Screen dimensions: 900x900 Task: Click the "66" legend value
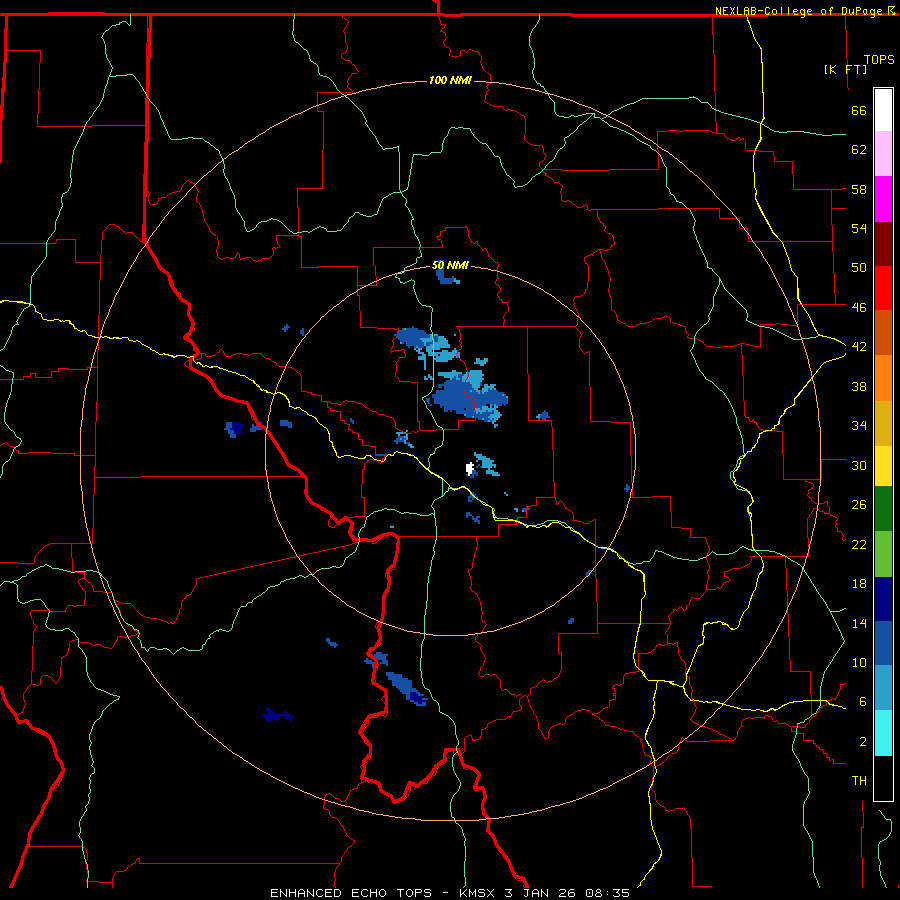point(859,111)
